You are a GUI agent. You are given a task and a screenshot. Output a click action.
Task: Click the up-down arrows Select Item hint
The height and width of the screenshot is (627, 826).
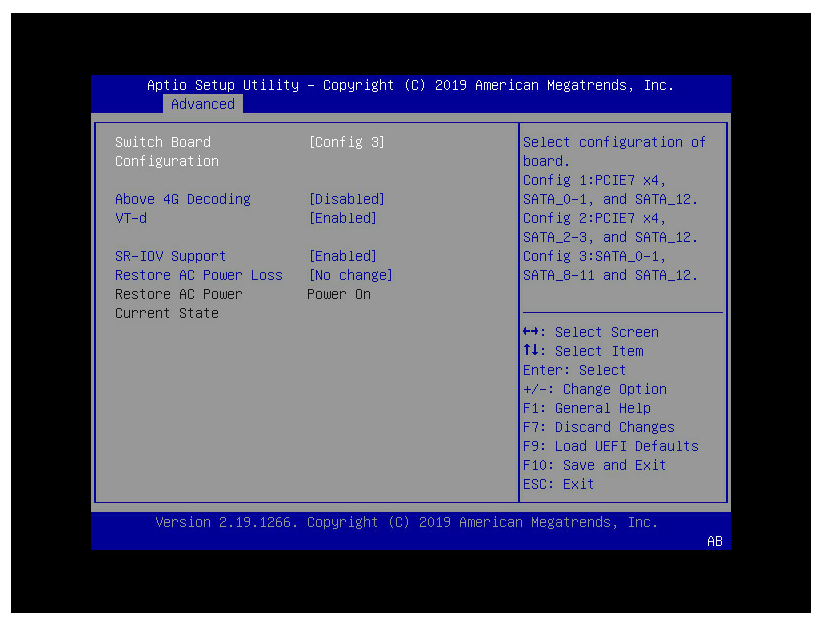(x=583, y=351)
